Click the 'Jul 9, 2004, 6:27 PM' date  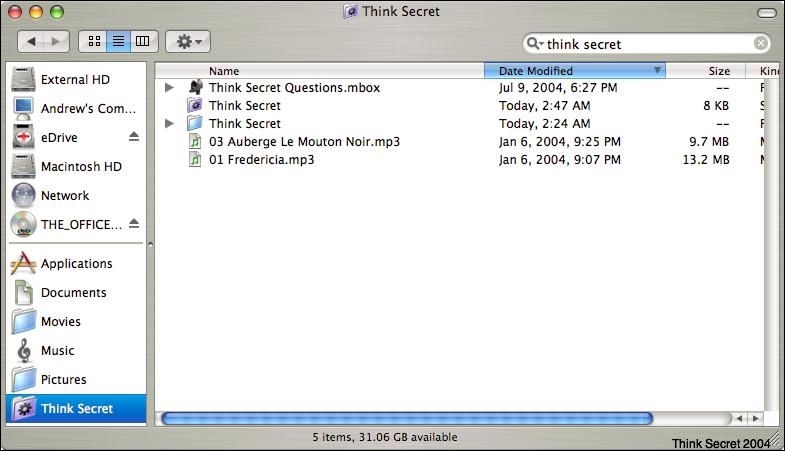pos(558,88)
